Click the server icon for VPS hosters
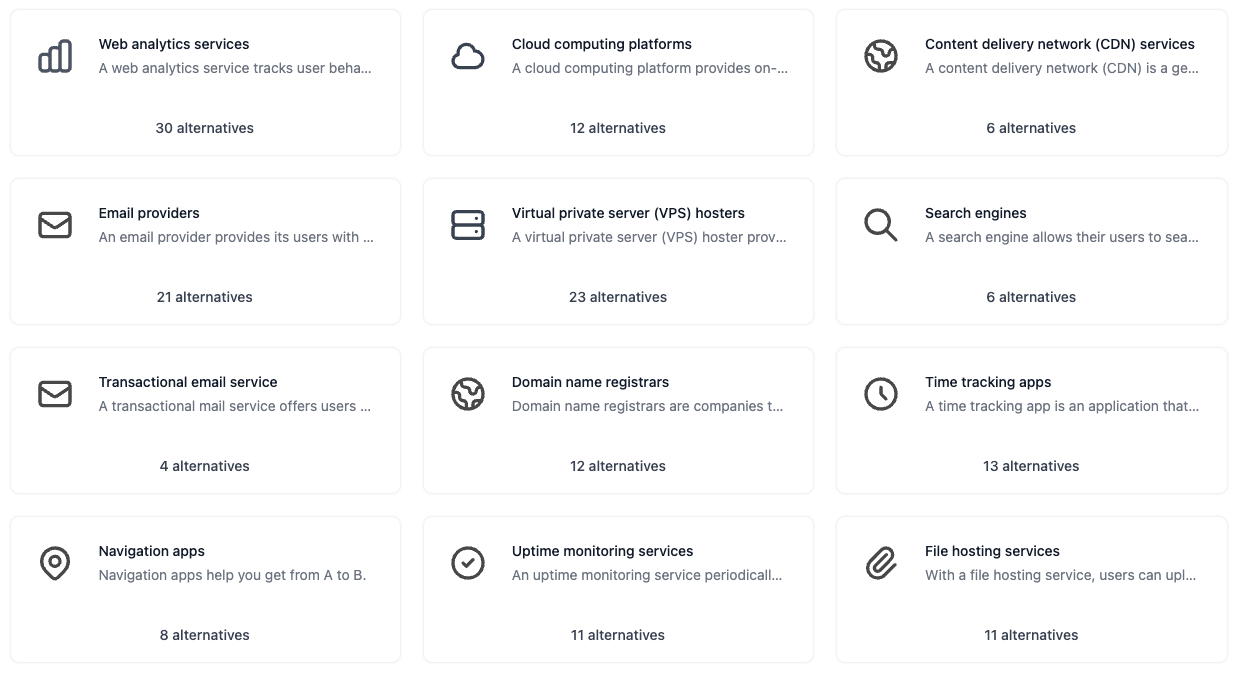The image size is (1241, 673). click(468, 225)
